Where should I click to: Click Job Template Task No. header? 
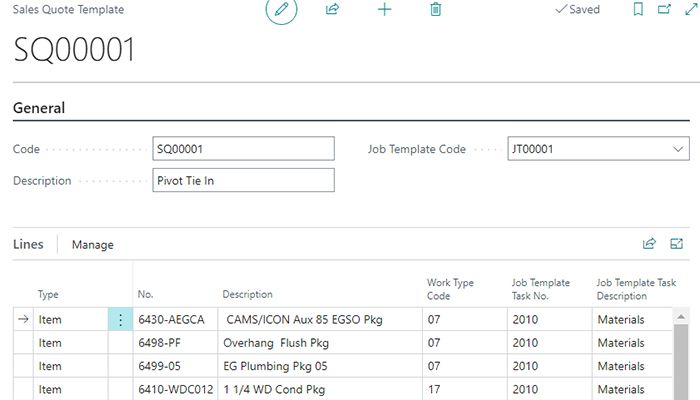pos(541,289)
